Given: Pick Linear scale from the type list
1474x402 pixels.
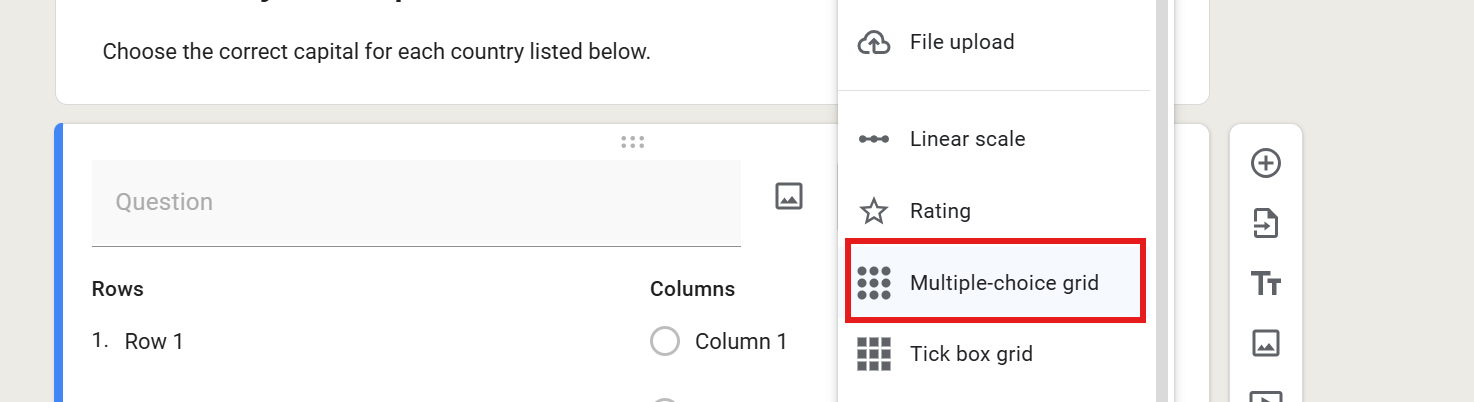Looking at the screenshot, I should point(996,139).
